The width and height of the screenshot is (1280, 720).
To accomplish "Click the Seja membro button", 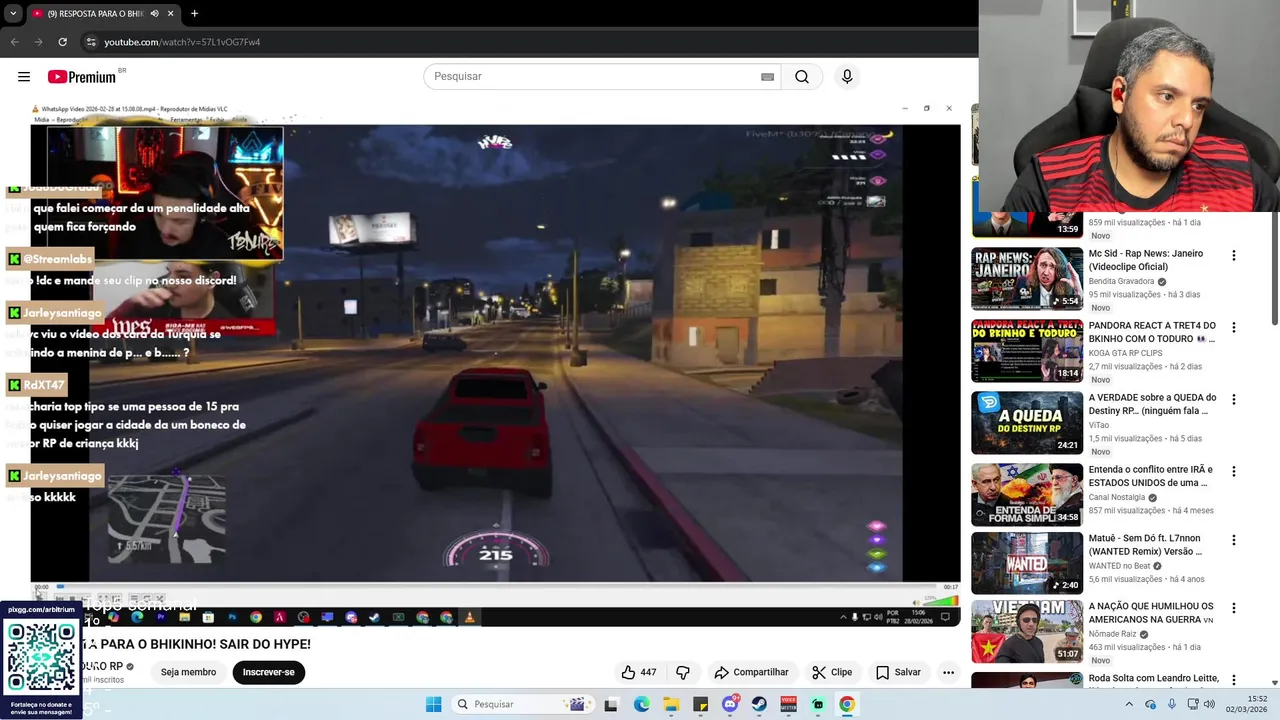I will click(x=188, y=672).
